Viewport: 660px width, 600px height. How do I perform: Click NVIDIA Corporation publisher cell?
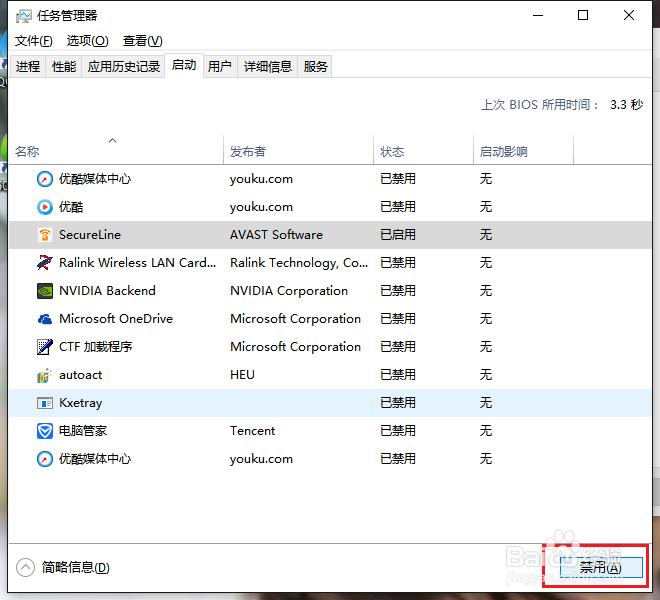click(289, 291)
